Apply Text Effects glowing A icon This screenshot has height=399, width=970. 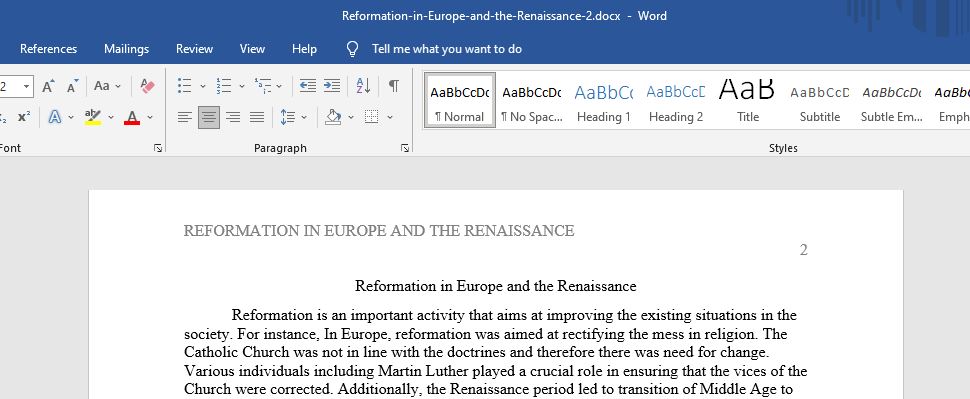pyautogui.click(x=54, y=117)
